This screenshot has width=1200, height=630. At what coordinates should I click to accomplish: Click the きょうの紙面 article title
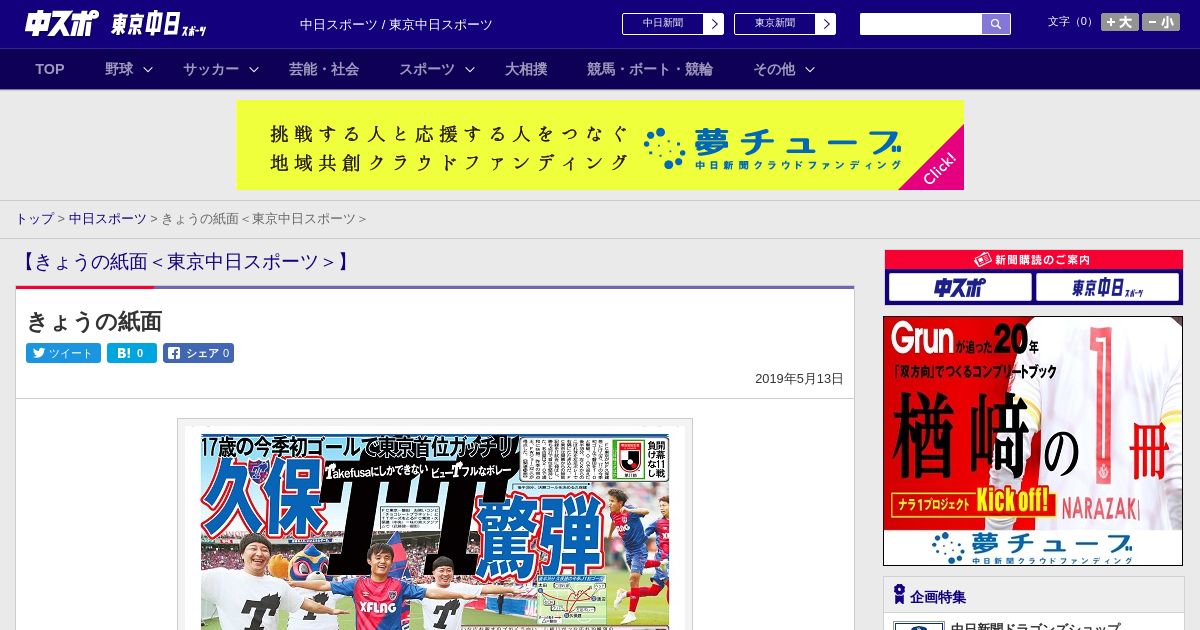94,321
